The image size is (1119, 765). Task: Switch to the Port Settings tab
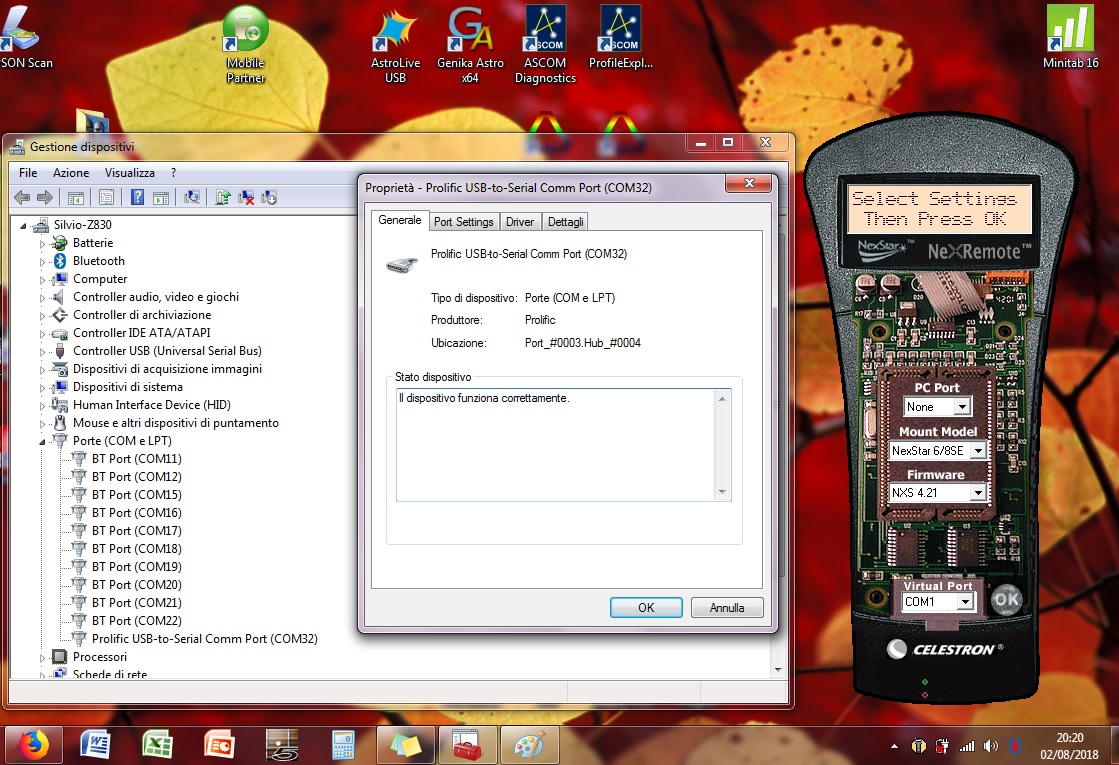pyautogui.click(x=464, y=222)
